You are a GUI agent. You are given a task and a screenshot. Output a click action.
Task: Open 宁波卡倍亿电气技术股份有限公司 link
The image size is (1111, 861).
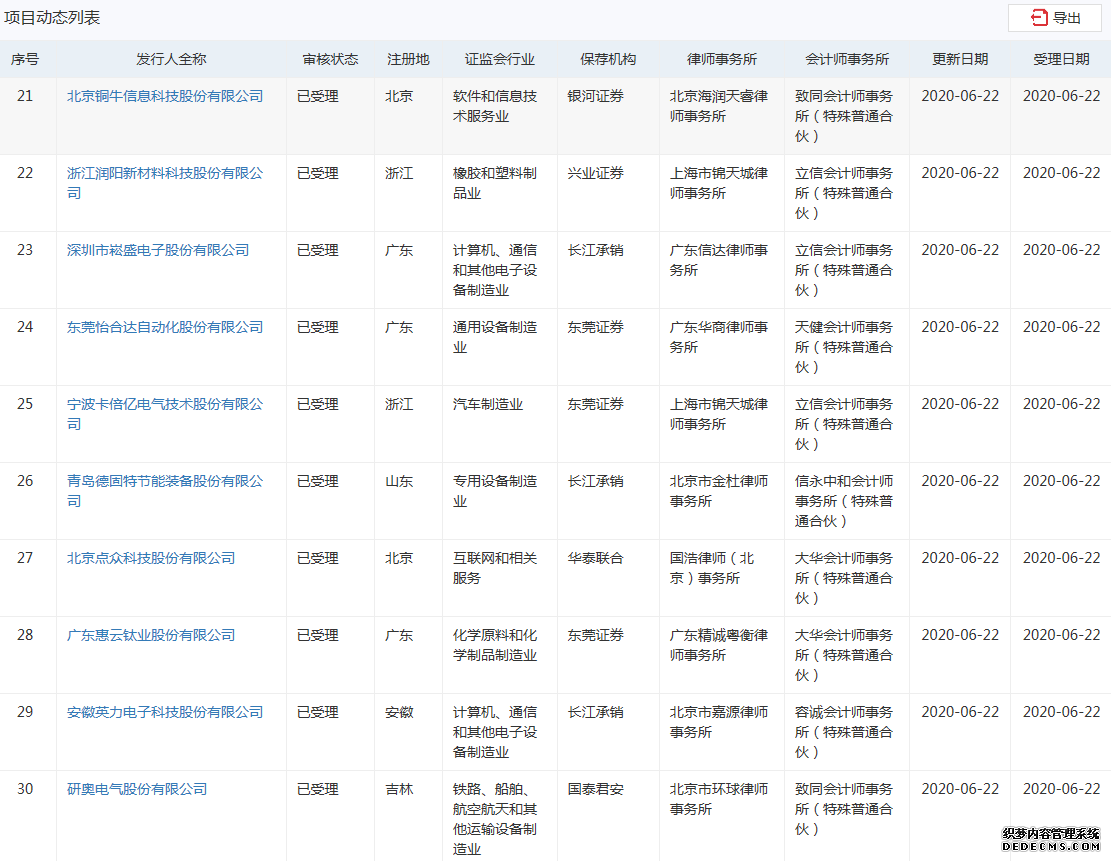coord(165,414)
